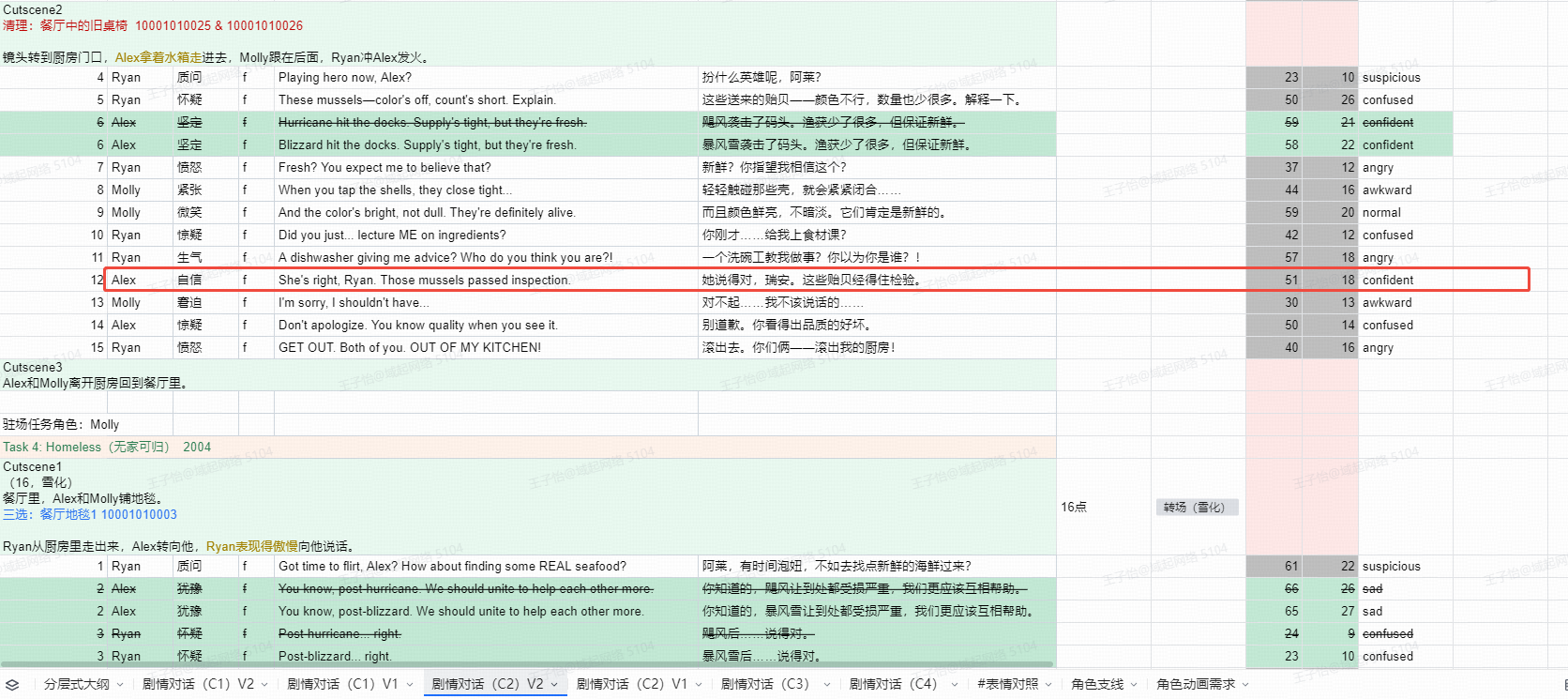Select the 驻场任务角色: Molly cell
This screenshot has width=1568, height=699.
(61, 425)
